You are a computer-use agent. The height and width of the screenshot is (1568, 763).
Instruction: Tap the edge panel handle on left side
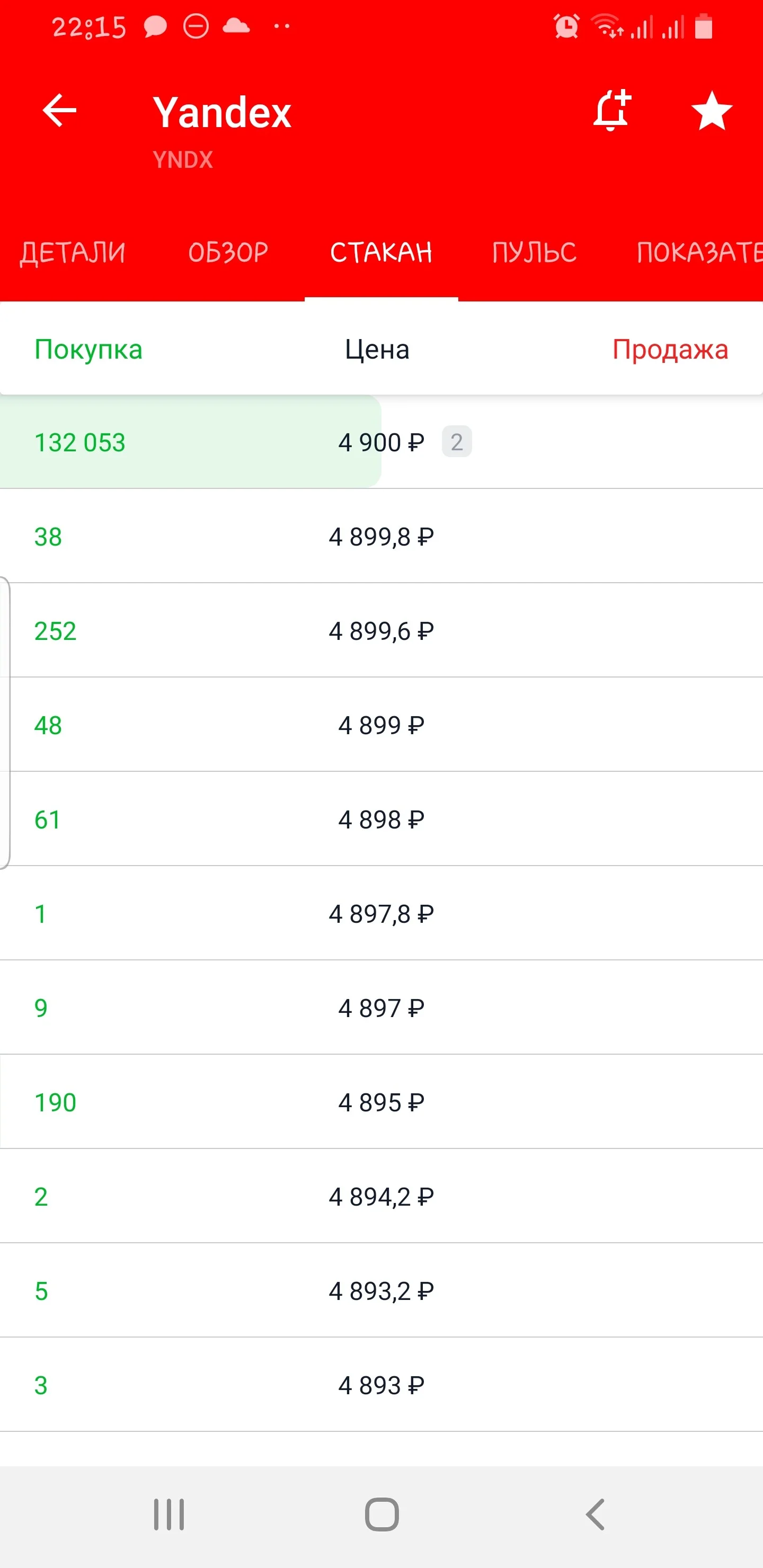click(5, 723)
